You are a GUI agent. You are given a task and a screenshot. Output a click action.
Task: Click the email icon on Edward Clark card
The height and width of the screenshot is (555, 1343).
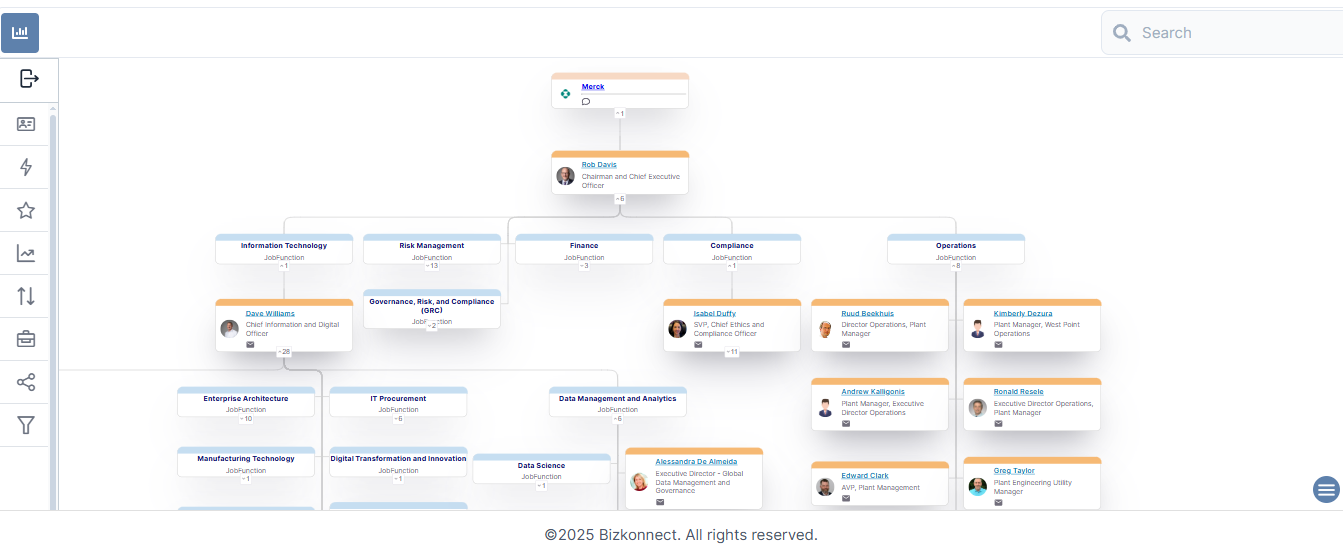846,499
